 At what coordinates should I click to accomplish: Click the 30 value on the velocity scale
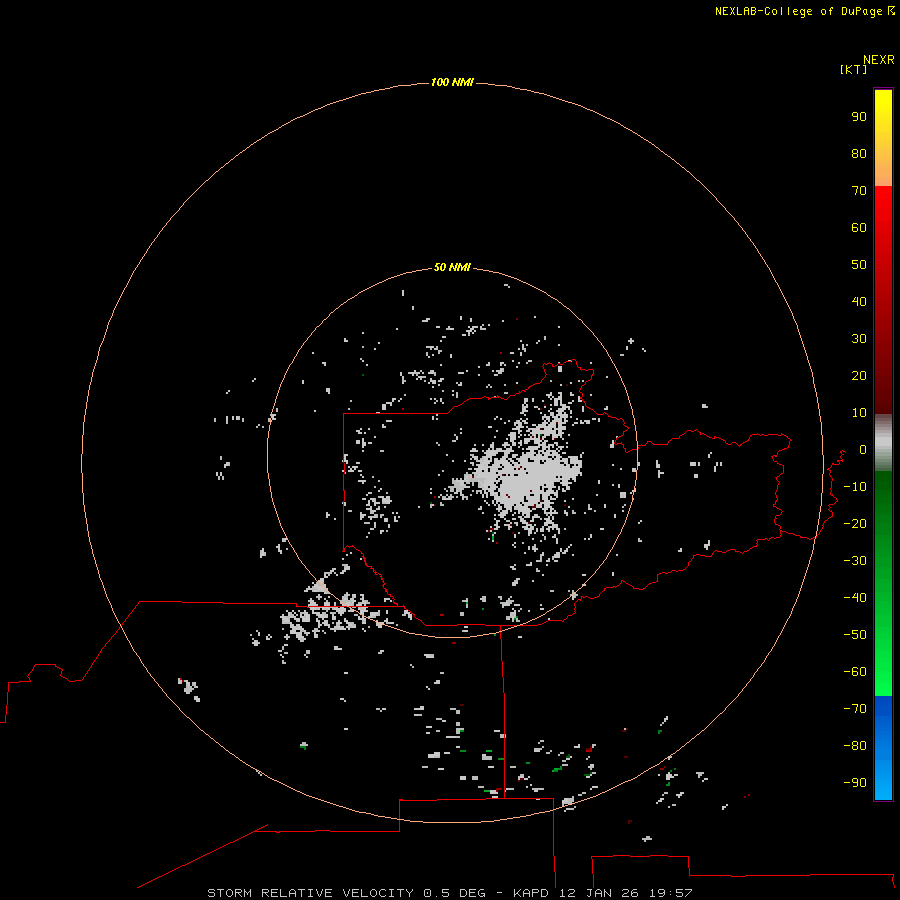coord(859,339)
